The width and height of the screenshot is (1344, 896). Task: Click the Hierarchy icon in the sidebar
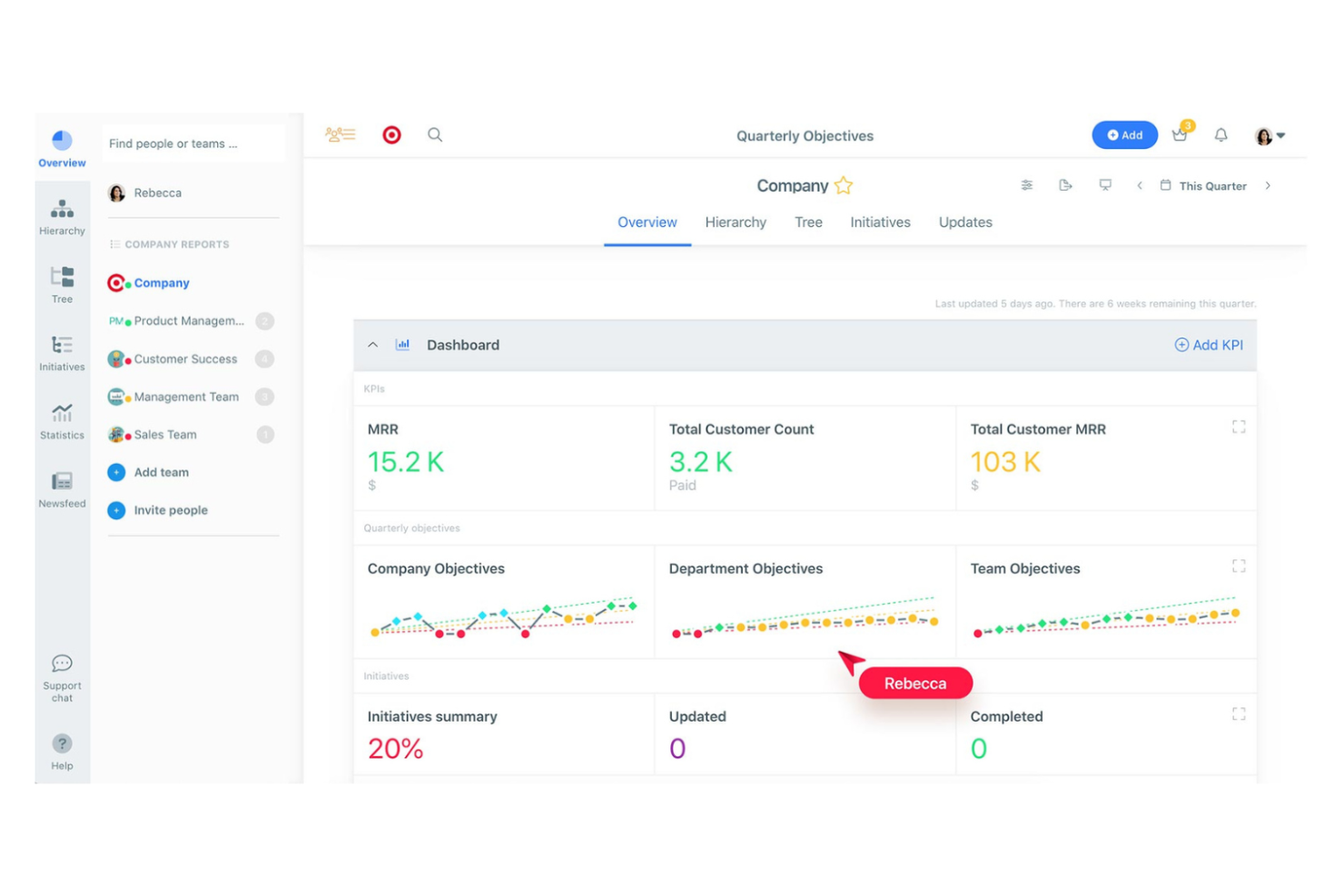(x=61, y=214)
